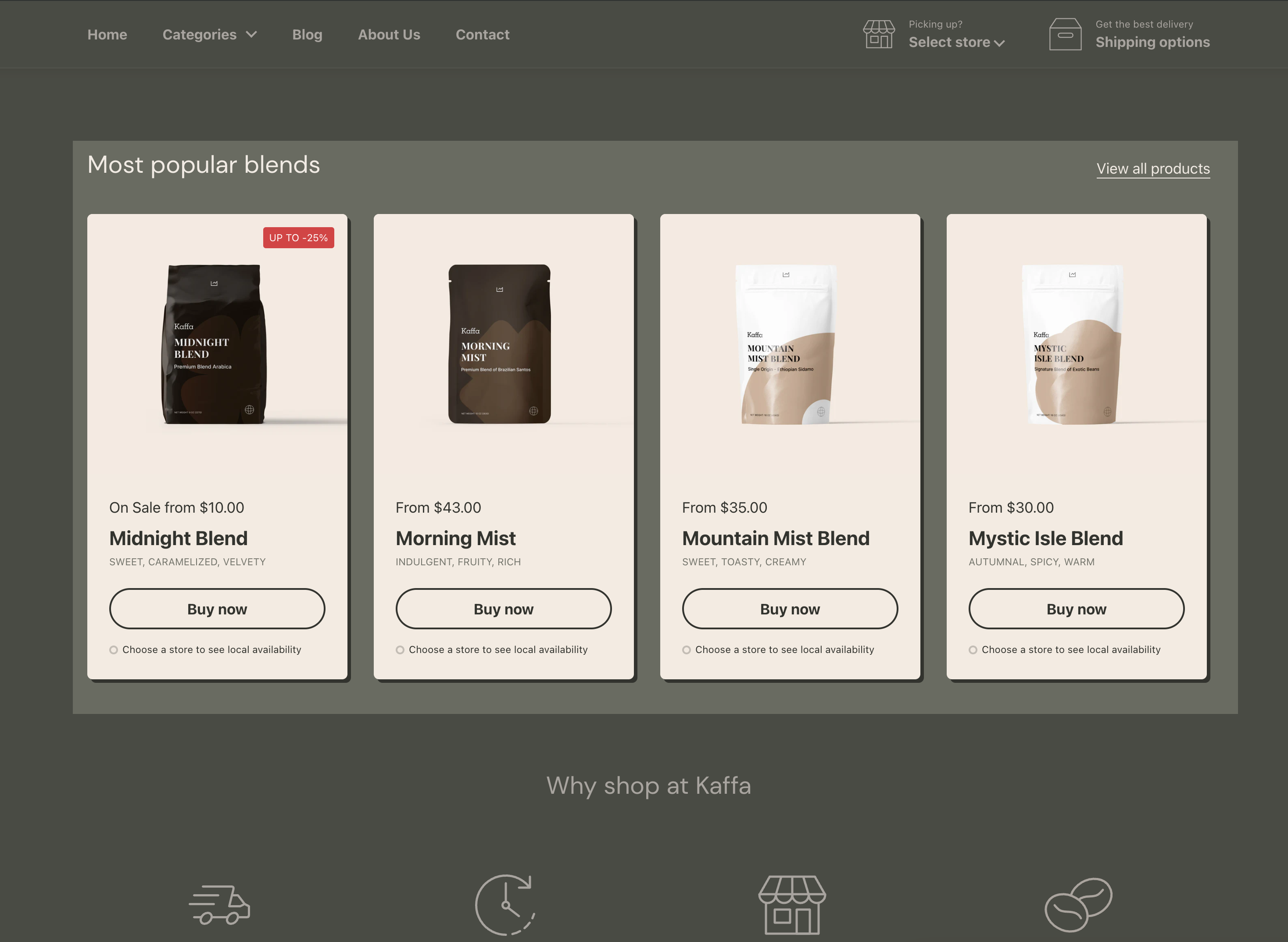Click Midnight Blend availability indicator circle
The image size is (1288, 942).
[x=114, y=650]
